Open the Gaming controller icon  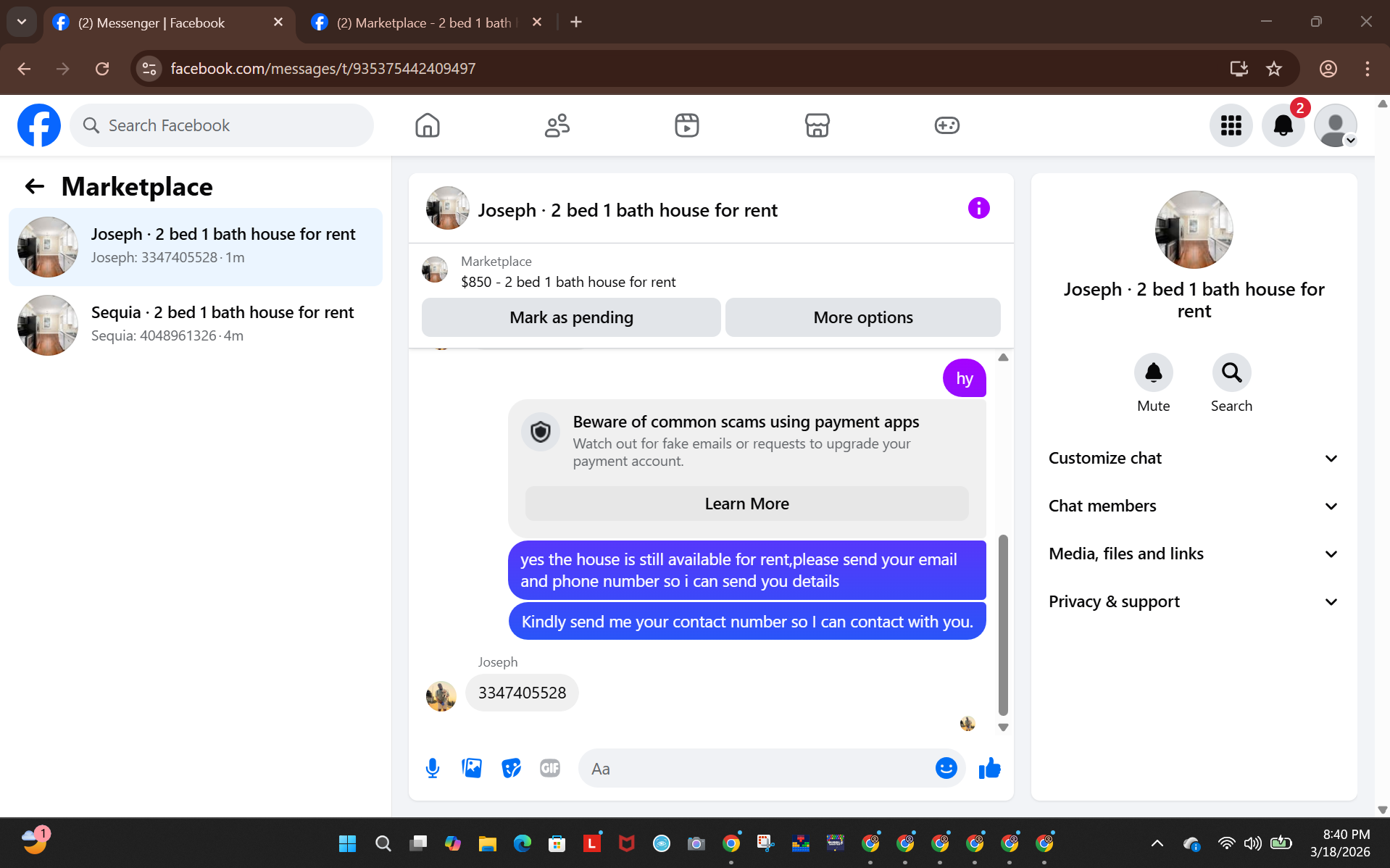(946, 125)
